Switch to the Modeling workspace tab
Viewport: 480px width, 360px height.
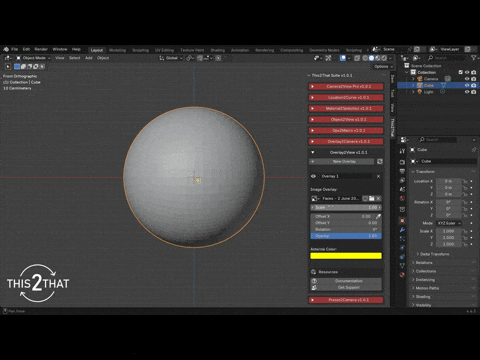[117, 50]
